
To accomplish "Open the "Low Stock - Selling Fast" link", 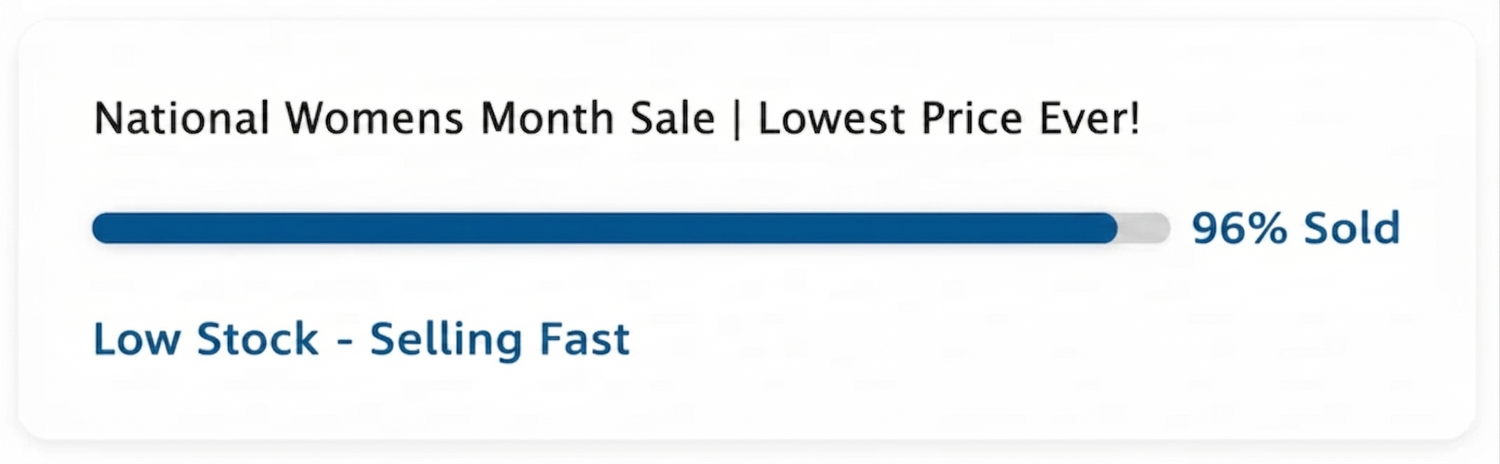I will 361,340.
